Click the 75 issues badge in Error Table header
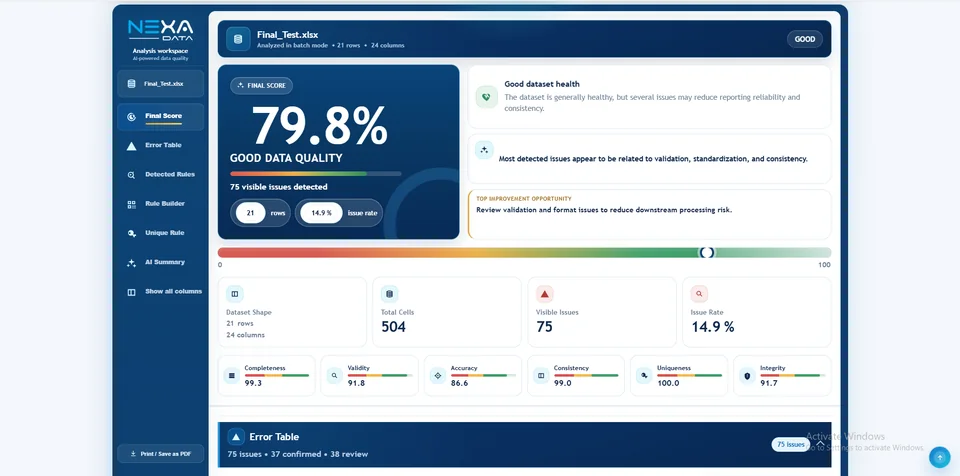This screenshot has height=476, width=960. click(x=790, y=444)
